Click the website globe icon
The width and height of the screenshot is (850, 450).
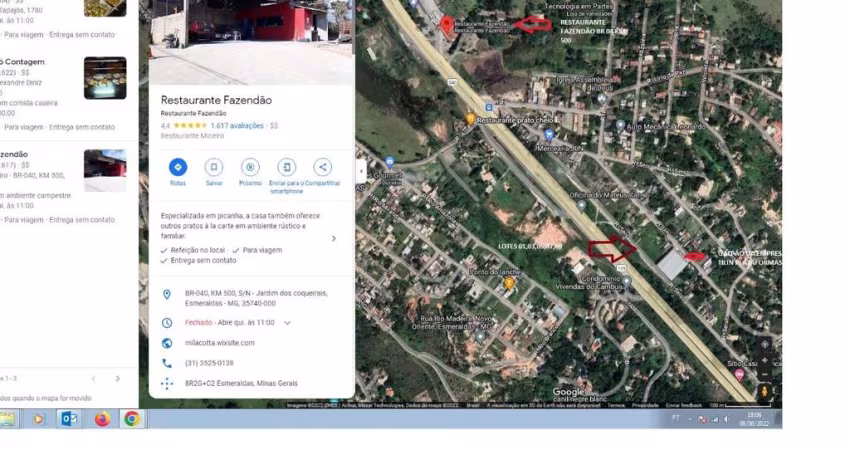(x=167, y=343)
